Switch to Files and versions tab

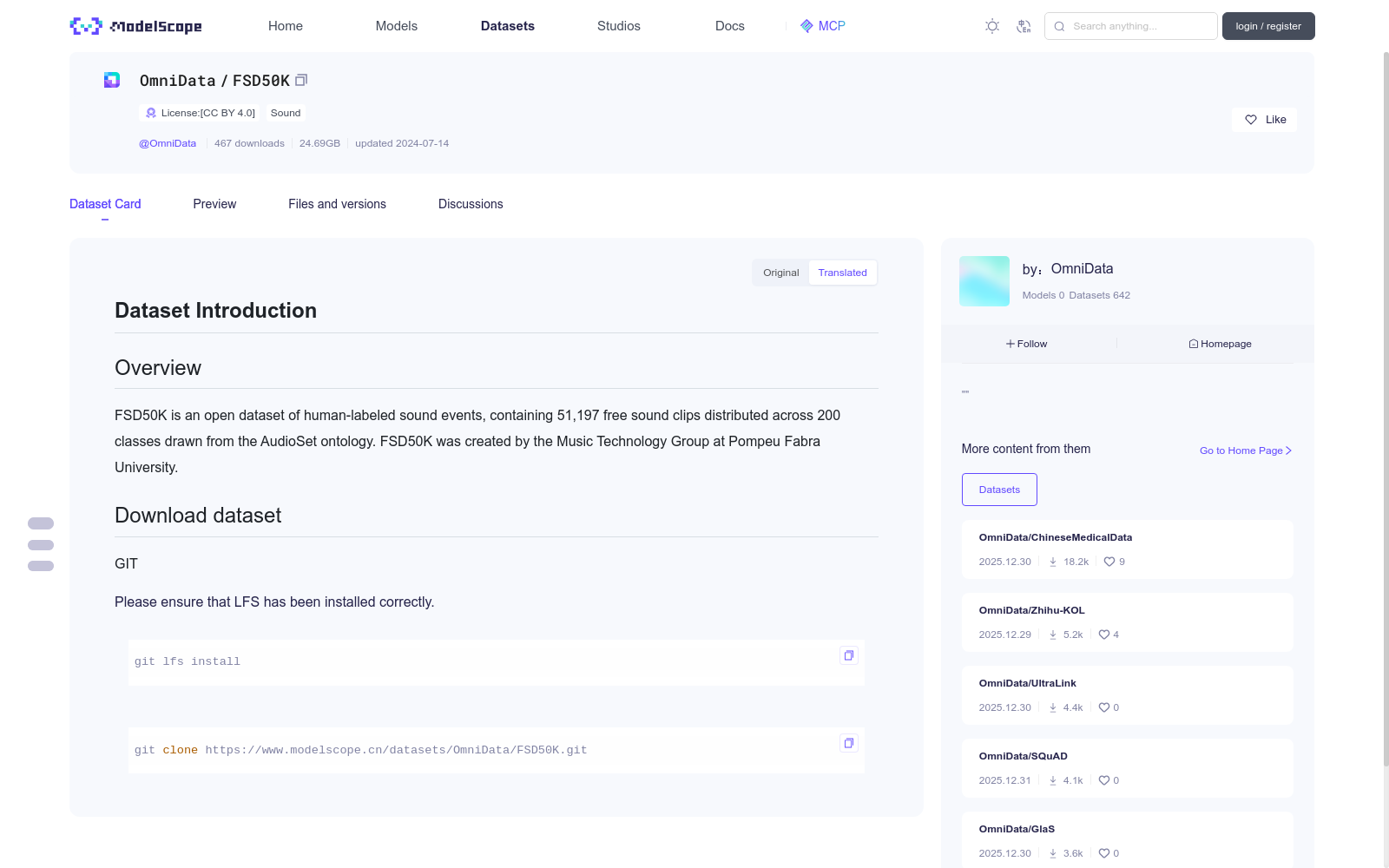pyautogui.click(x=337, y=204)
